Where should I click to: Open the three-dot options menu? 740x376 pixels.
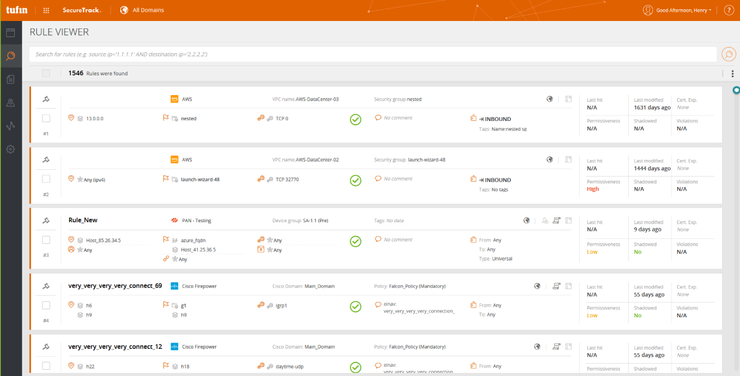(732, 74)
